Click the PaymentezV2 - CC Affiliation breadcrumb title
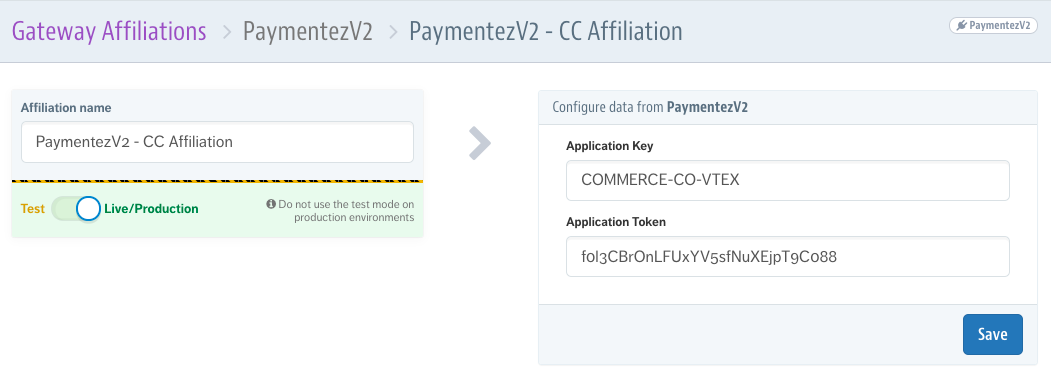 click(x=546, y=32)
